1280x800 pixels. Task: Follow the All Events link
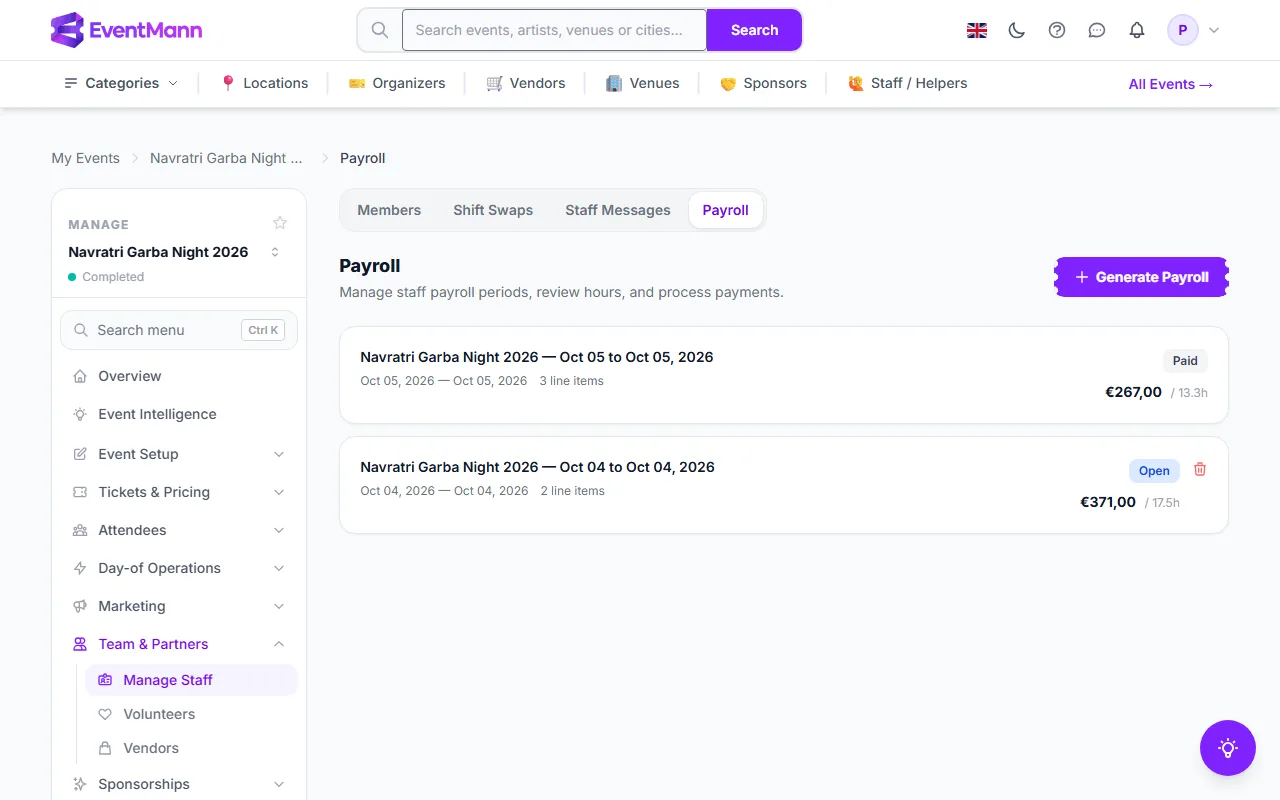point(1171,84)
